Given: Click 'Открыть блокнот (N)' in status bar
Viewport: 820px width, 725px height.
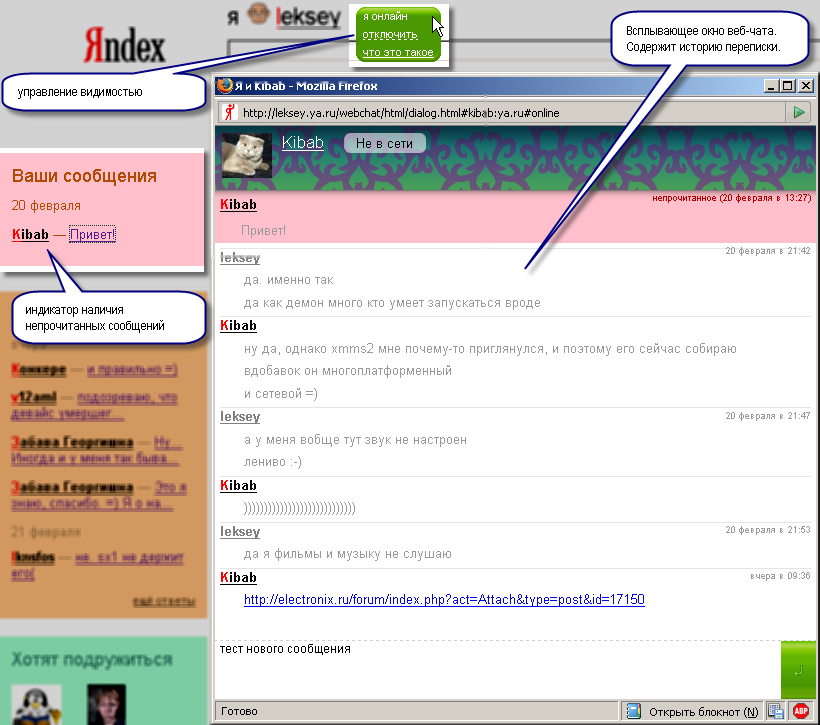Looking at the screenshot, I should [x=703, y=711].
